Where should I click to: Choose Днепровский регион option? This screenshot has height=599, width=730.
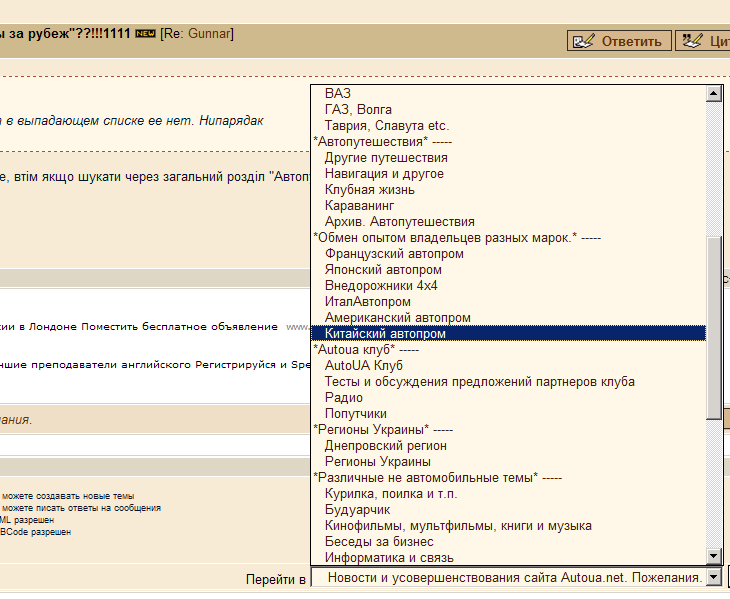click(385, 445)
